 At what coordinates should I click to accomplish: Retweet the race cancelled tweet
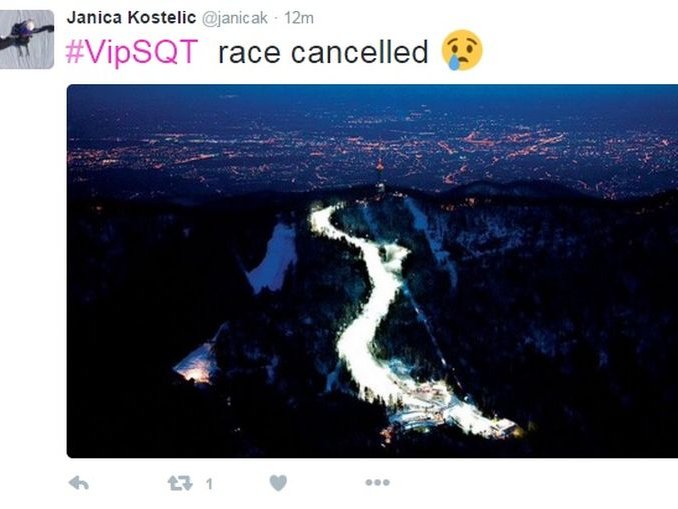pos(180,483)
